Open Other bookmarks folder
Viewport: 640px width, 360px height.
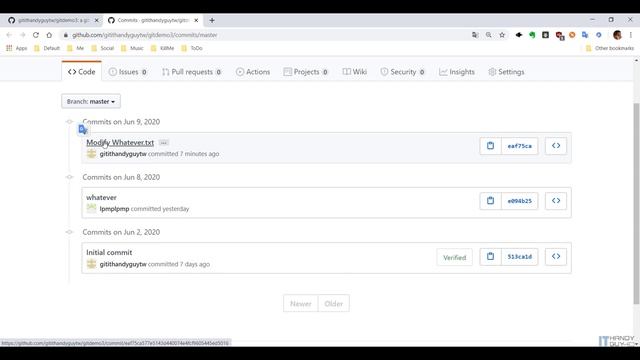click(610, 48)
